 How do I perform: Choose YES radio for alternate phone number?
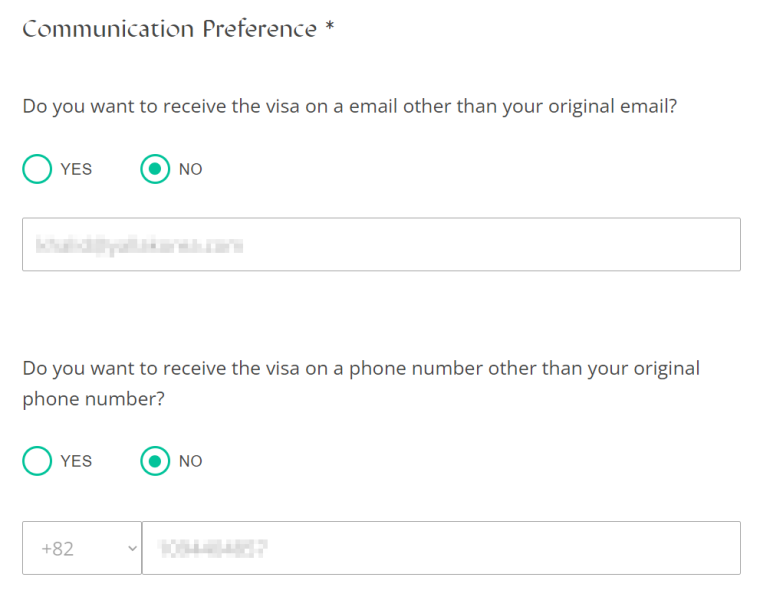(37, 461)
